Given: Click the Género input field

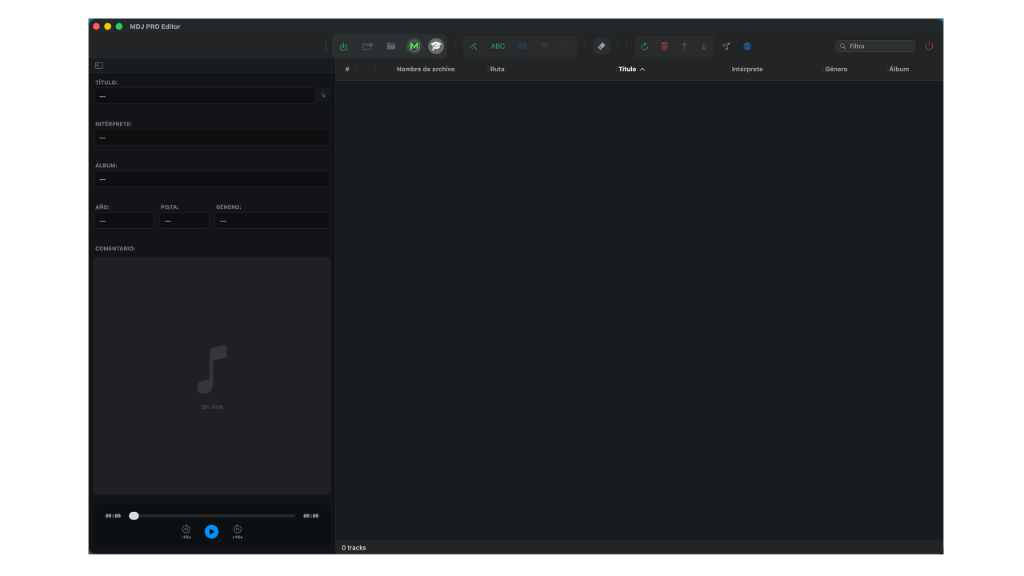Looking at the screenshot, I should pos(272,221).
